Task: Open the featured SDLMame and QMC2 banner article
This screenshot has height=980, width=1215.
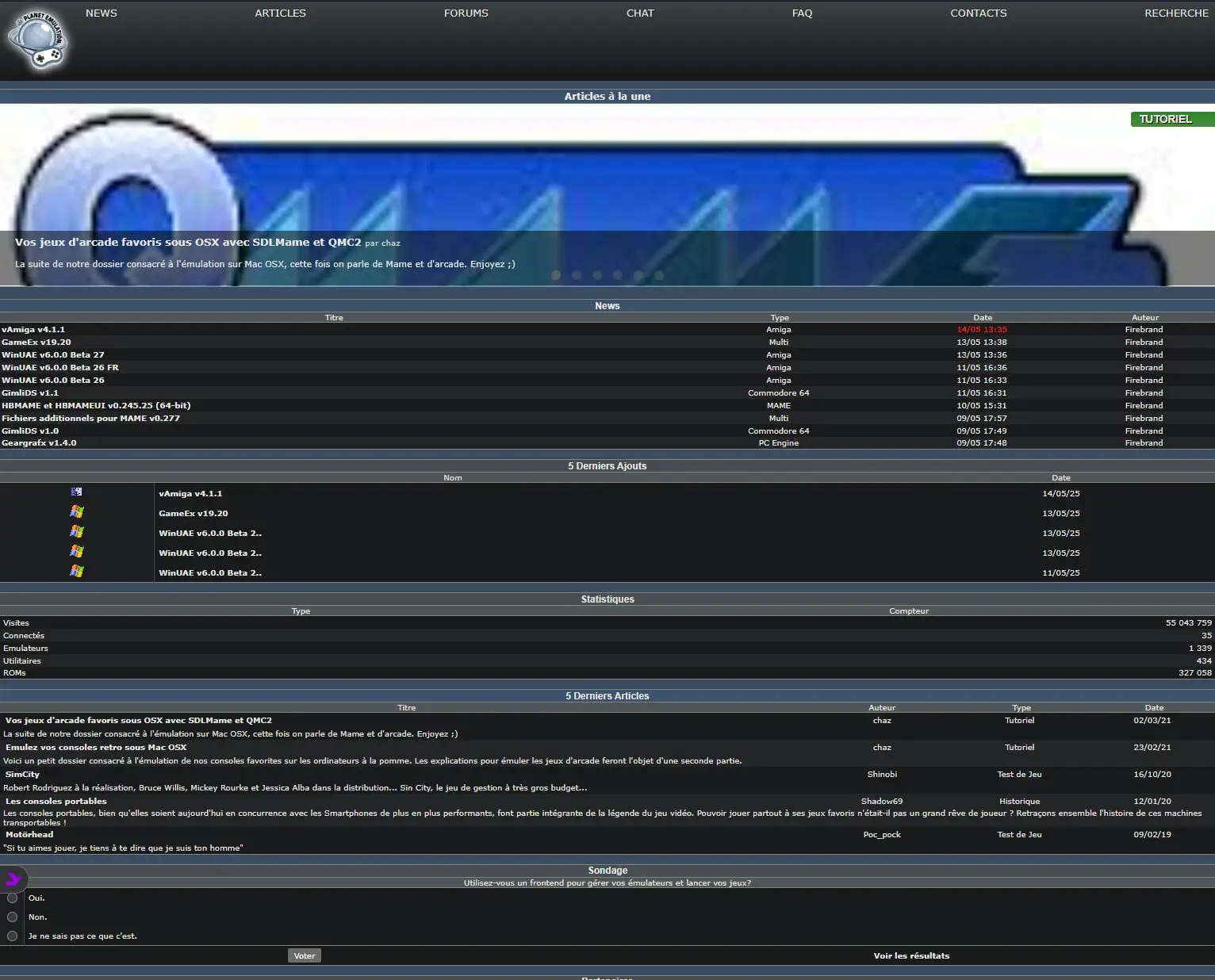Action: [x=607, y=195]
